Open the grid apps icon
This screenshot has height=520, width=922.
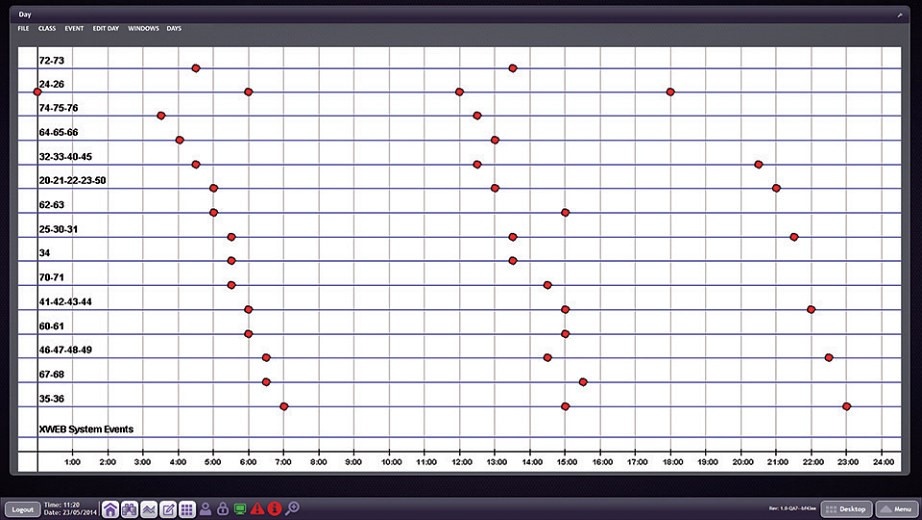(x=187, y=509)
